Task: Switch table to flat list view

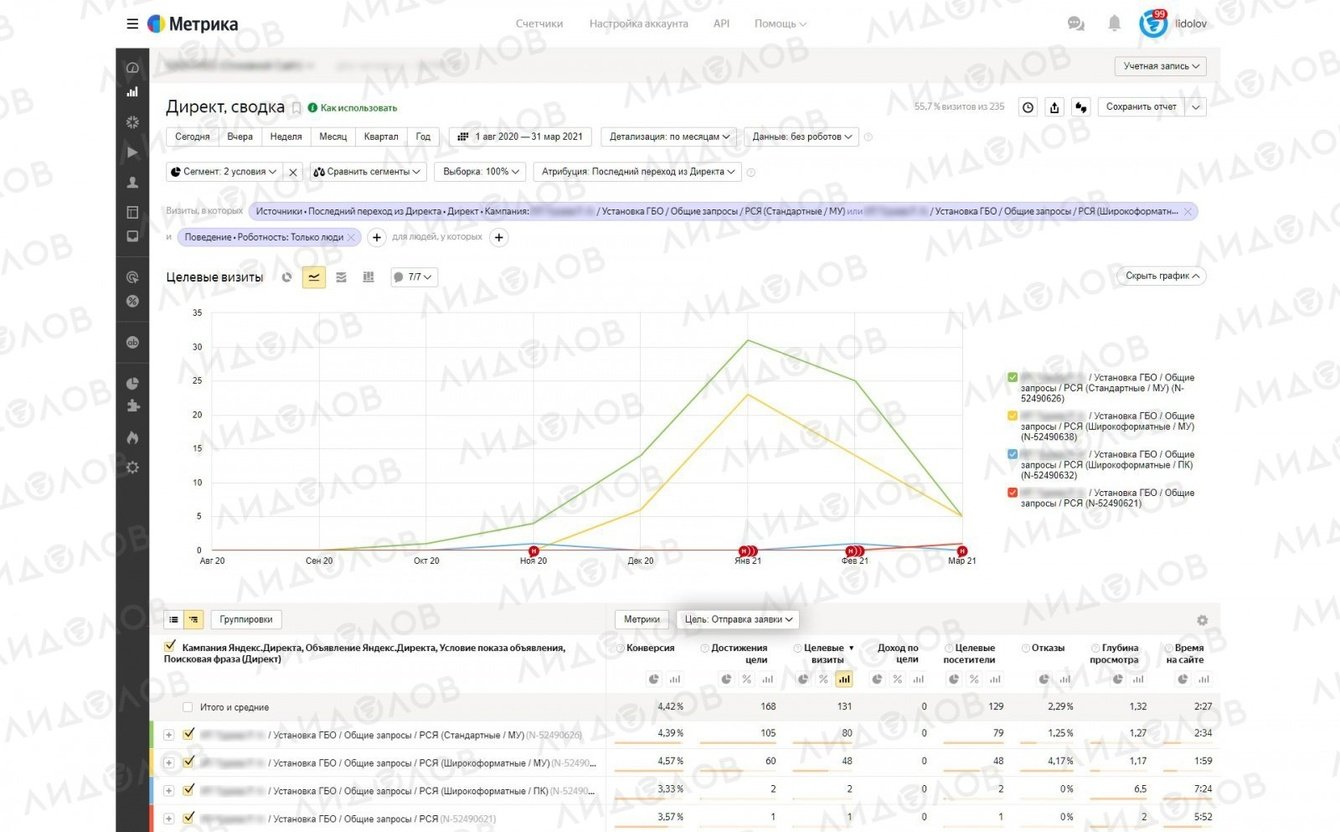Action: point(173,620)
